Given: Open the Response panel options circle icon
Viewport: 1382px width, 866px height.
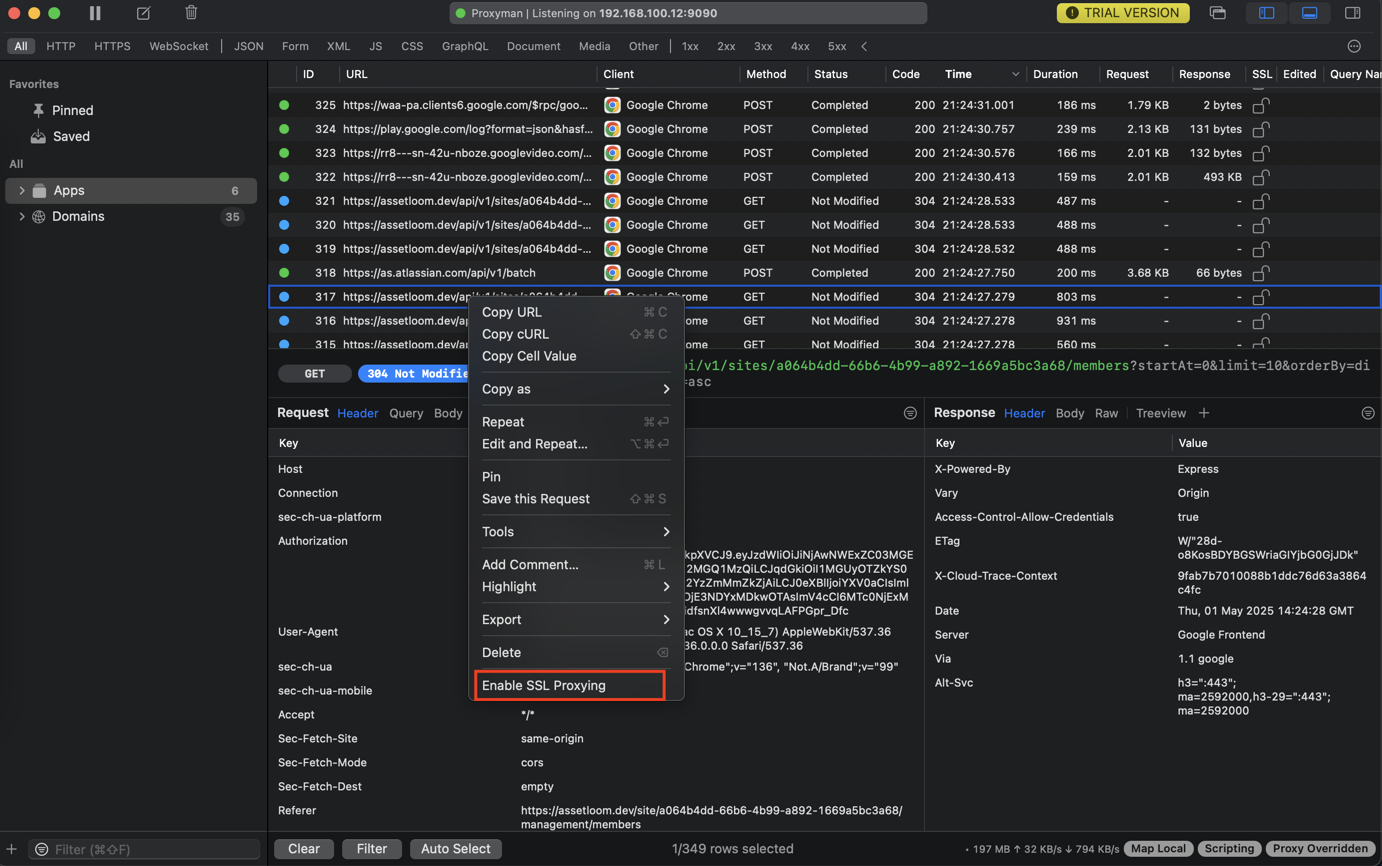Looking at the screenshot, I should click(x=1368, y=413).
